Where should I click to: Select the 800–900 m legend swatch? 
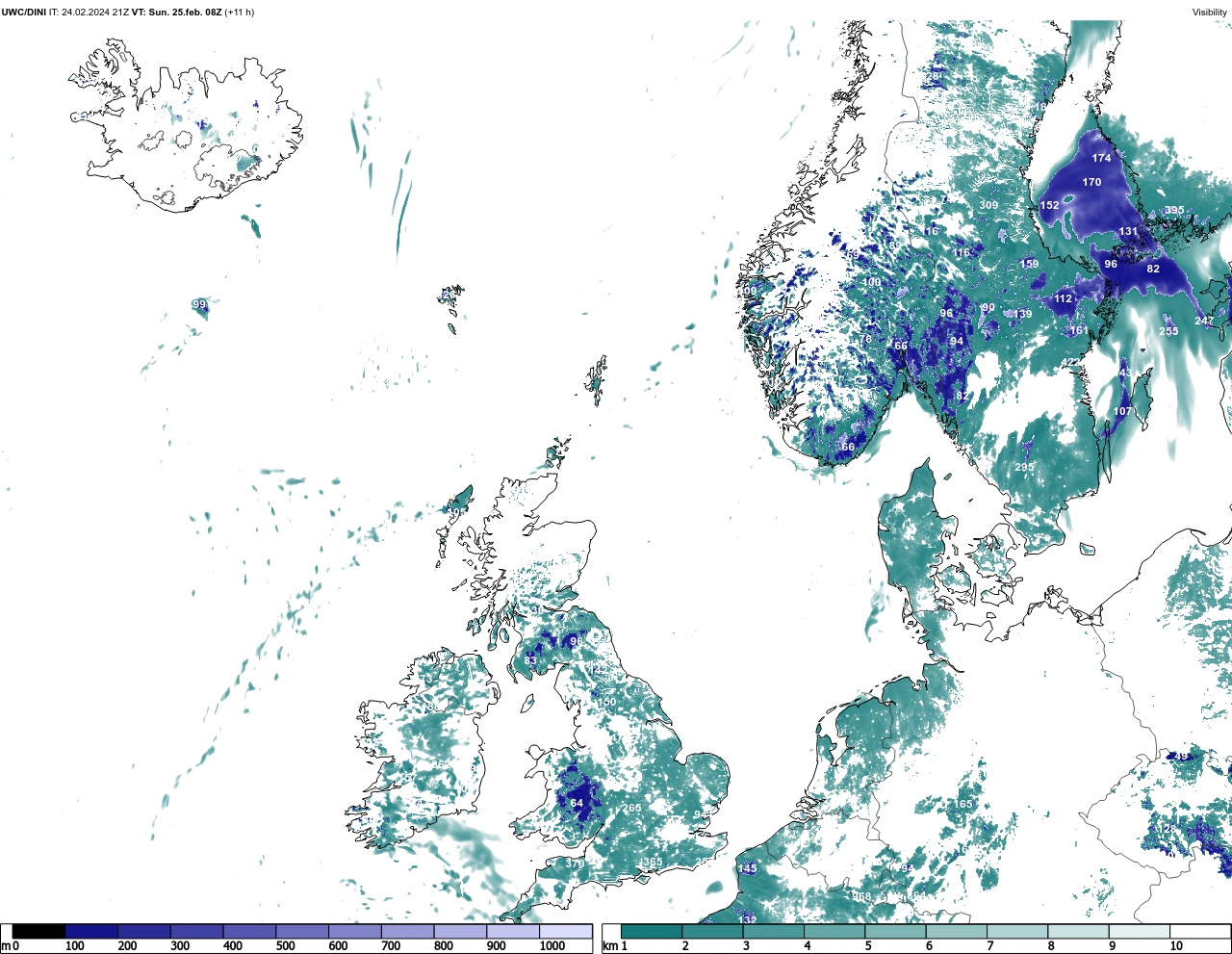tap(459, 932)
